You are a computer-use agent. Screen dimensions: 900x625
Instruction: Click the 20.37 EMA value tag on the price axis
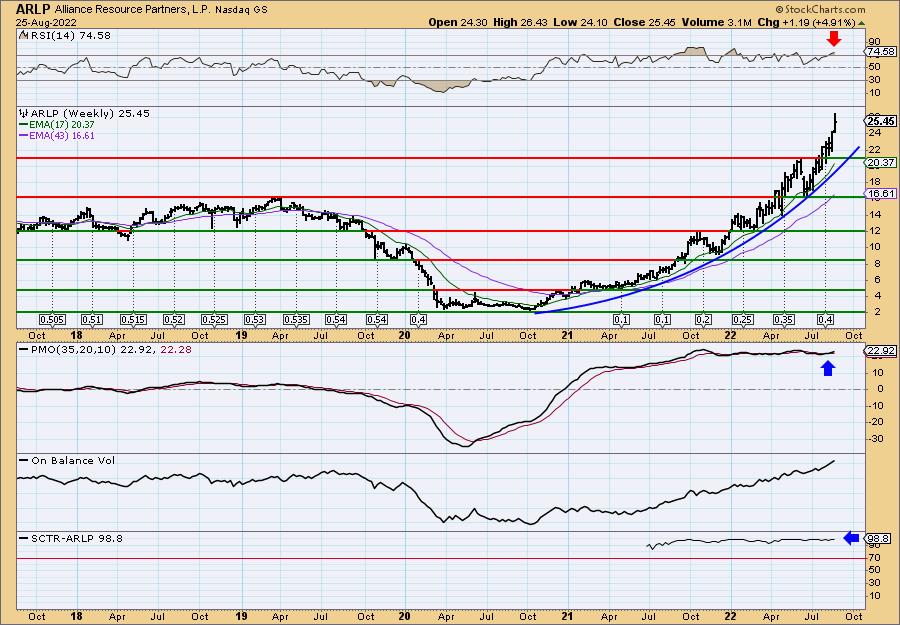click(x=881, y=163)
